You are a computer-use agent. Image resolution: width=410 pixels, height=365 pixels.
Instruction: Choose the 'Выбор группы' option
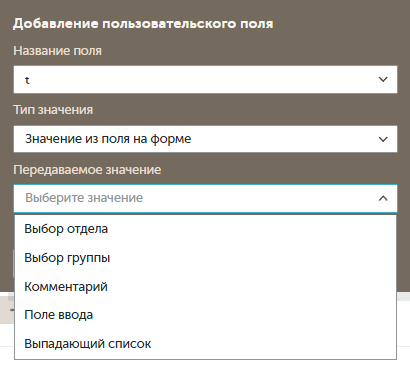pos(205,258)
